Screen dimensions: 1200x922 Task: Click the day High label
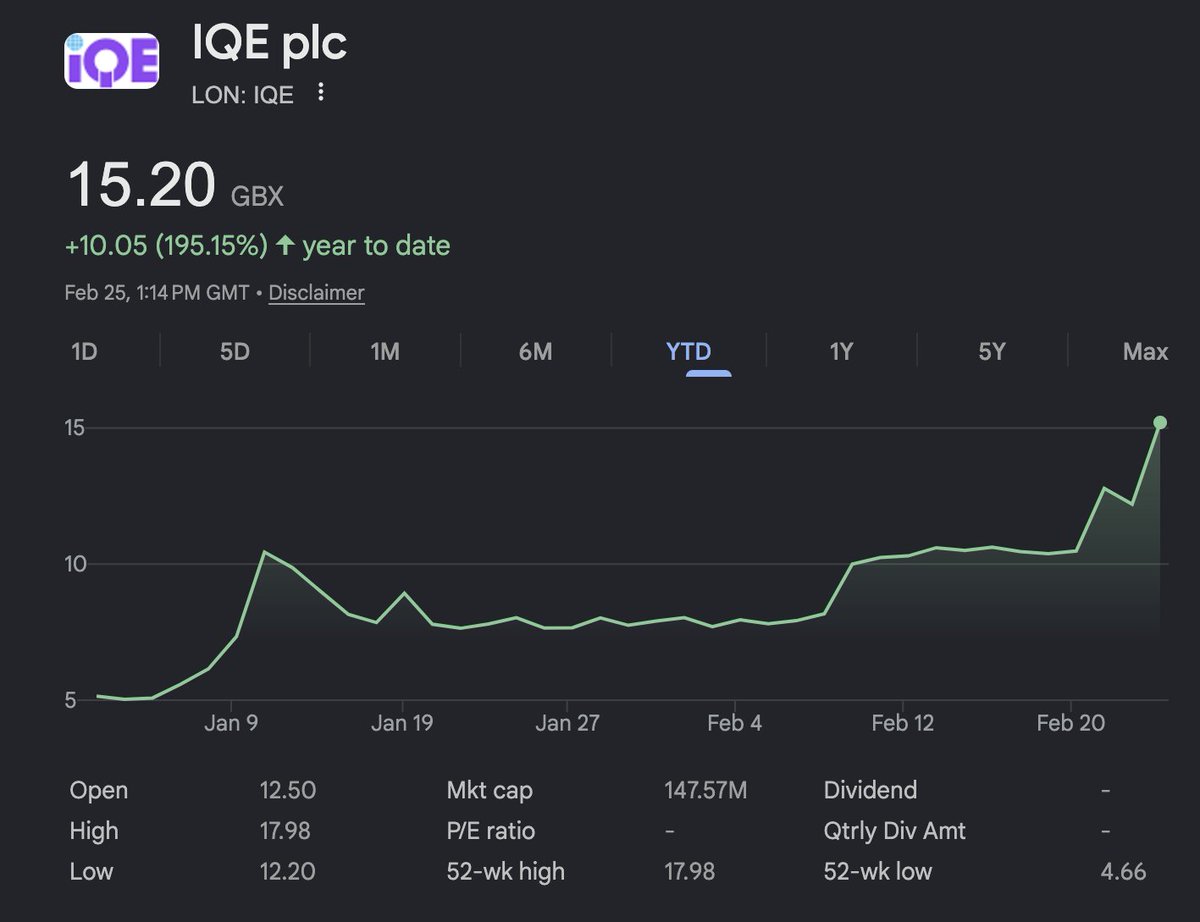pos(94,831)
